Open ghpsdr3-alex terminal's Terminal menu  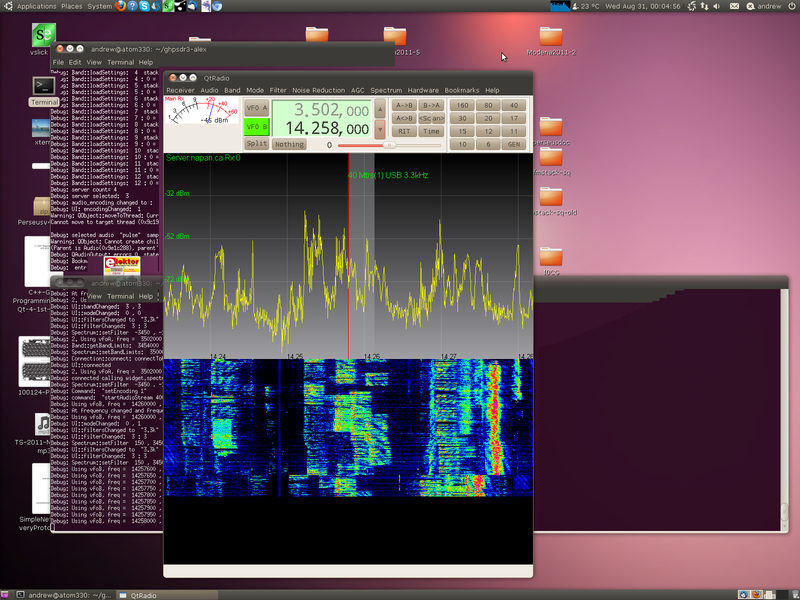pyautogui.click(x=120, y=62)
